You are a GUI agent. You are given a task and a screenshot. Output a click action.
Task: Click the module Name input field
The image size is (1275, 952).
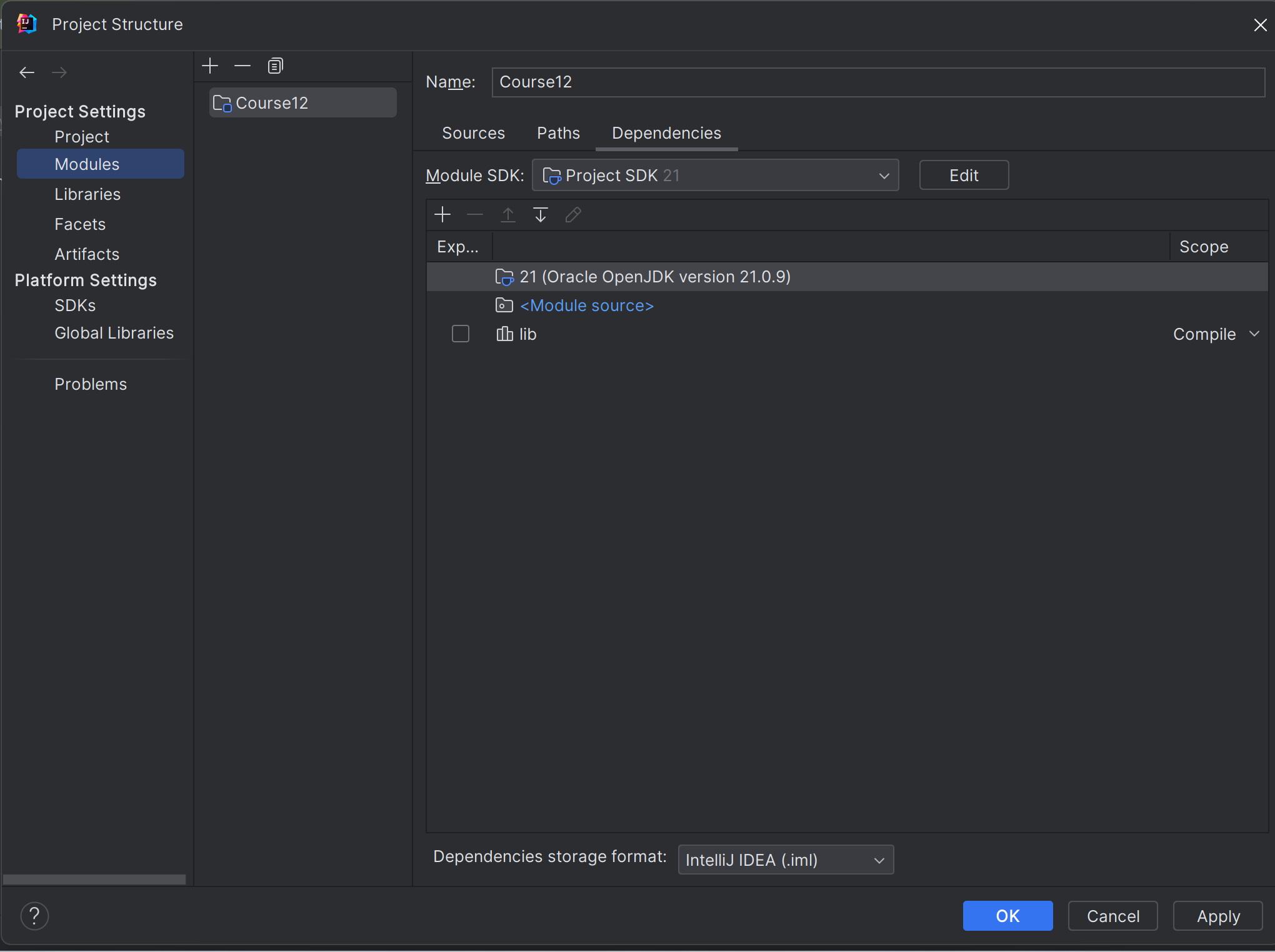point(878,82)
